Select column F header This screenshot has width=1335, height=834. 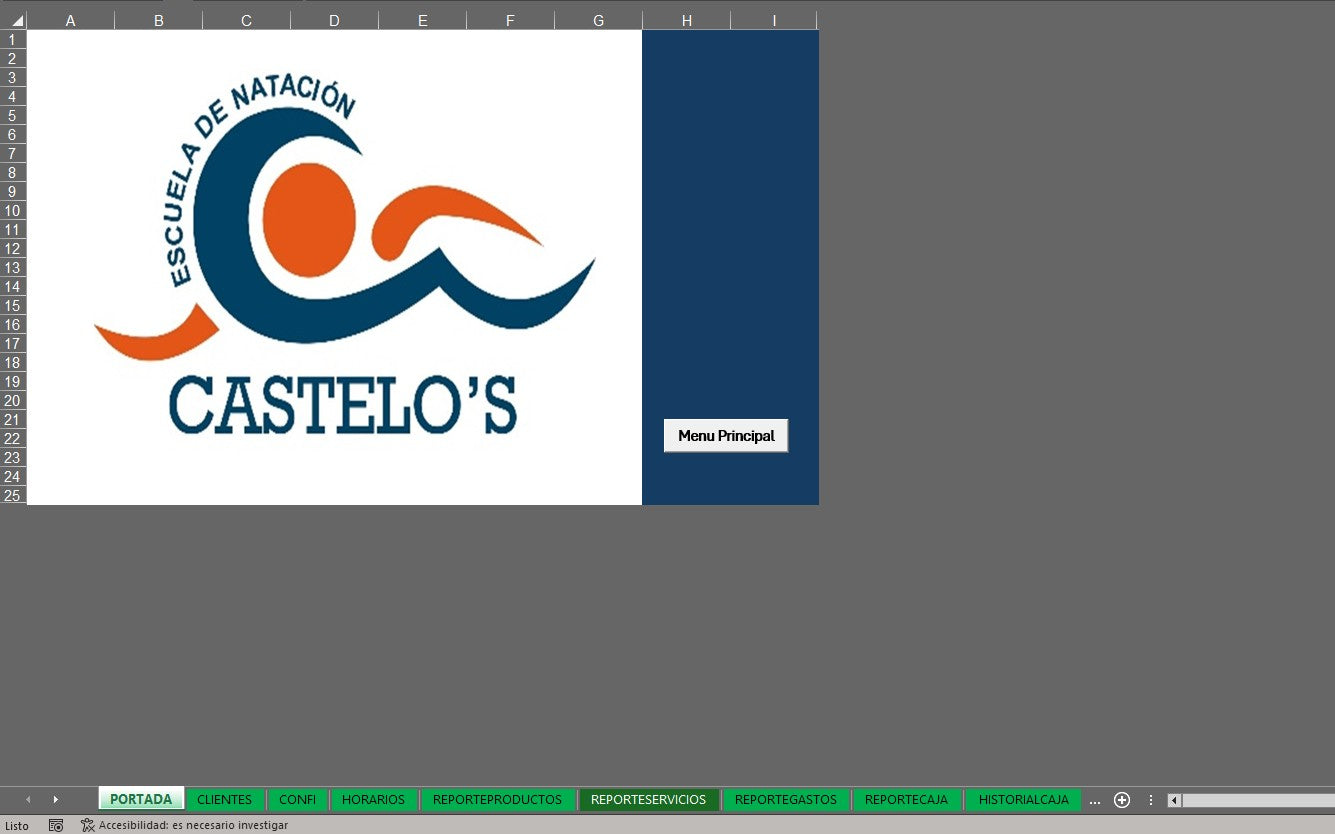510,20
